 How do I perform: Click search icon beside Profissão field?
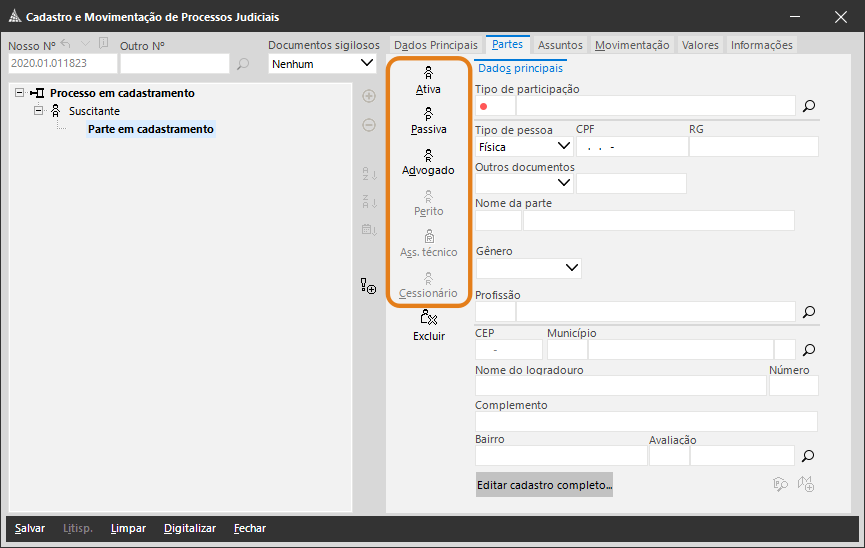tap(809, 312)
